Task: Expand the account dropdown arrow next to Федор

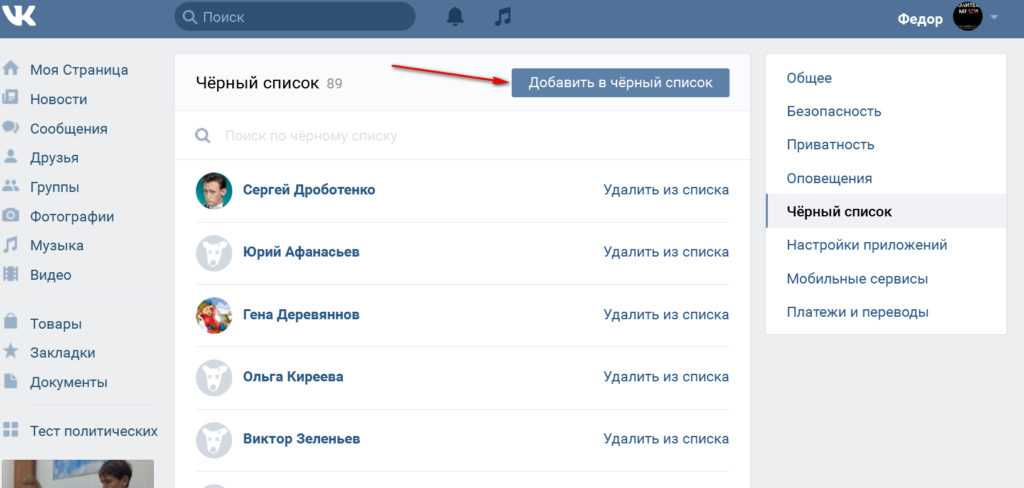Action: [994, 18]
